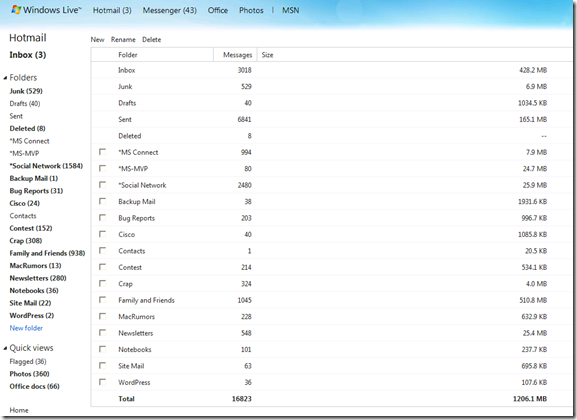This screenshot has width=577, height=420.
Task: Click the Drafts folder name in table
Action: click(127, 103)
